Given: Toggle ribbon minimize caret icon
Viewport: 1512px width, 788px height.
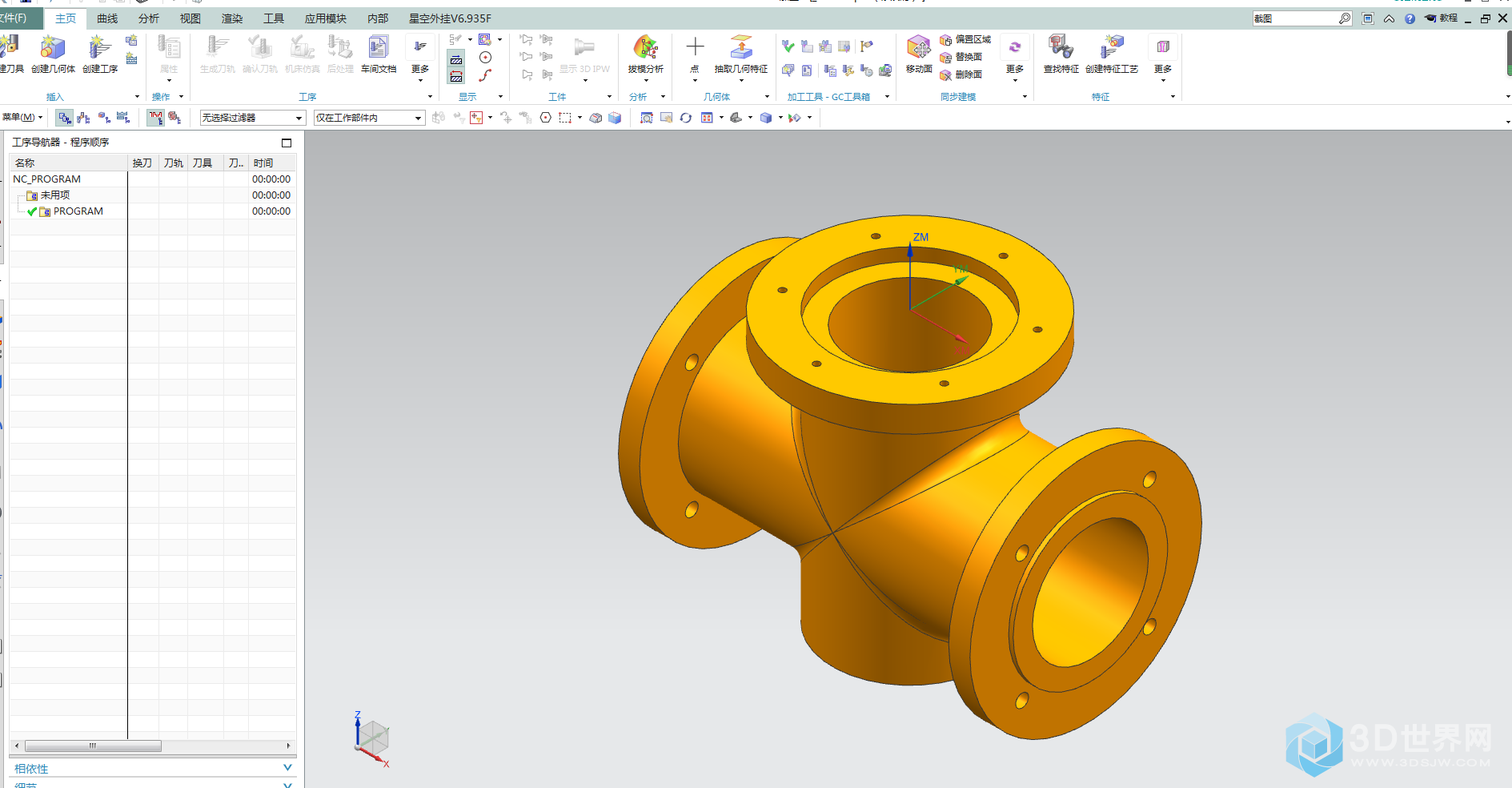Looking at the screenshot, I should coord(1389,18).
